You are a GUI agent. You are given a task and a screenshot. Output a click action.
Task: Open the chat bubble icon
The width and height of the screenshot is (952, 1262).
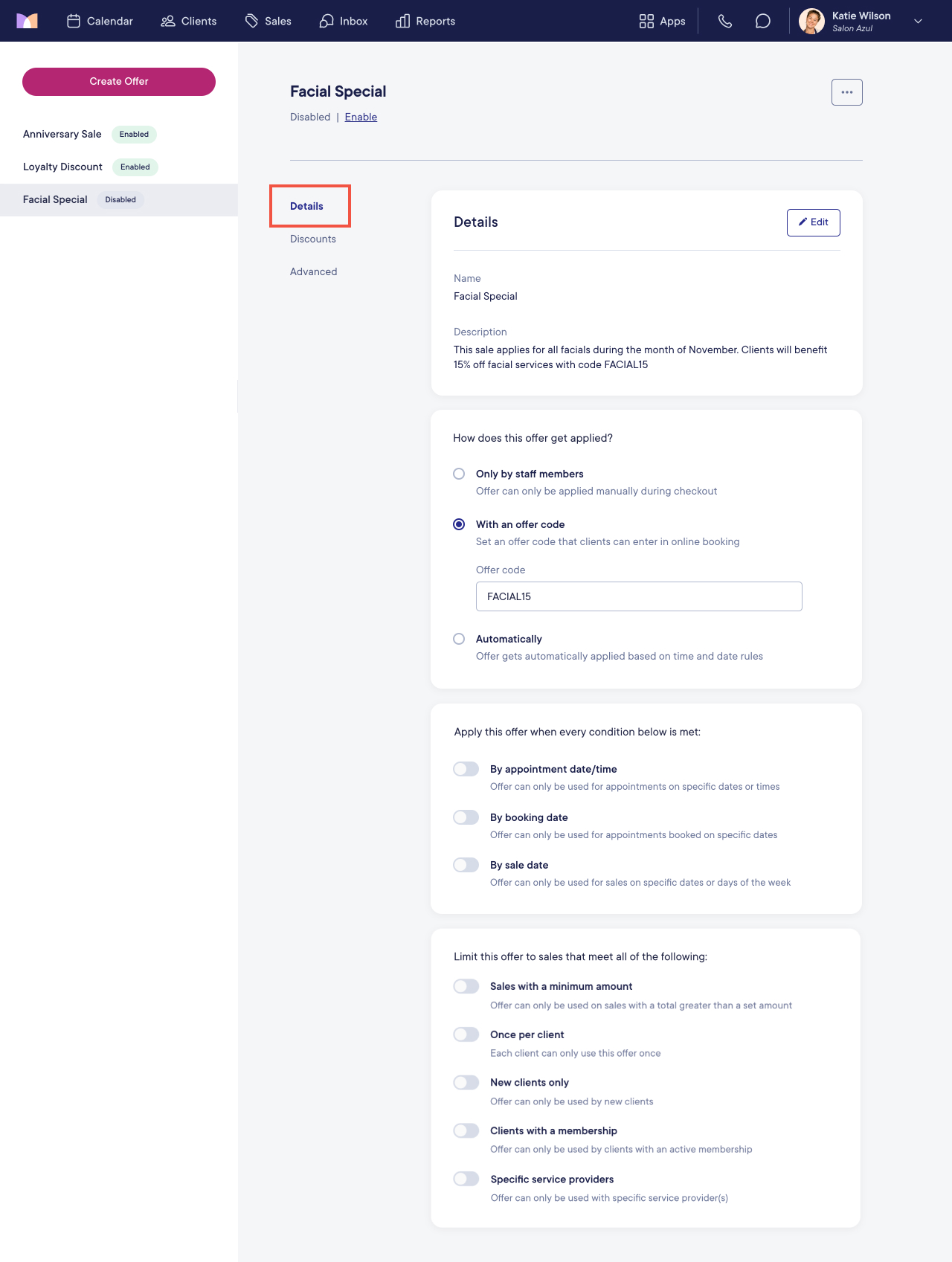click(x=762, y=21)
